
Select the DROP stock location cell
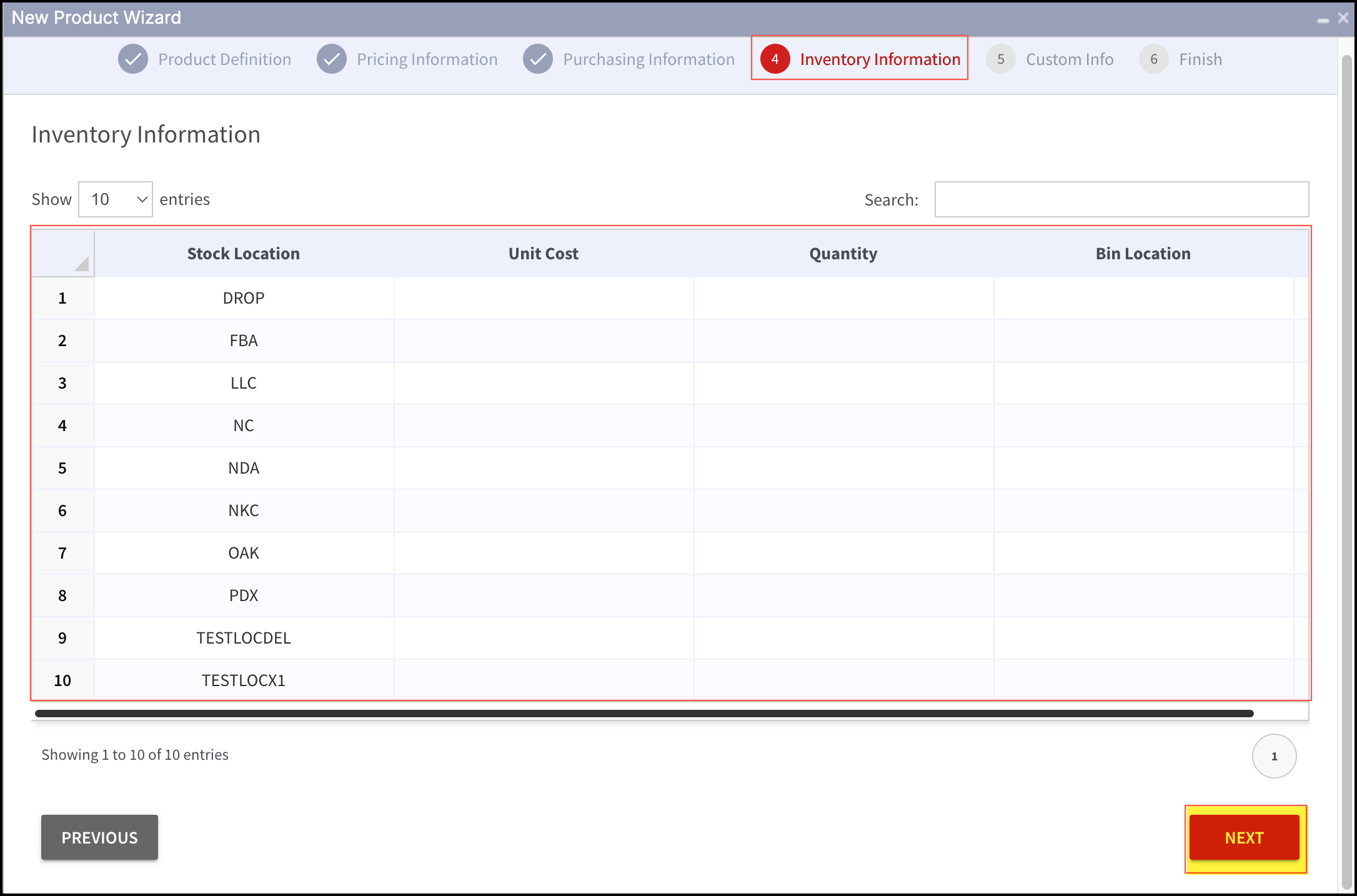pos(244,298)
